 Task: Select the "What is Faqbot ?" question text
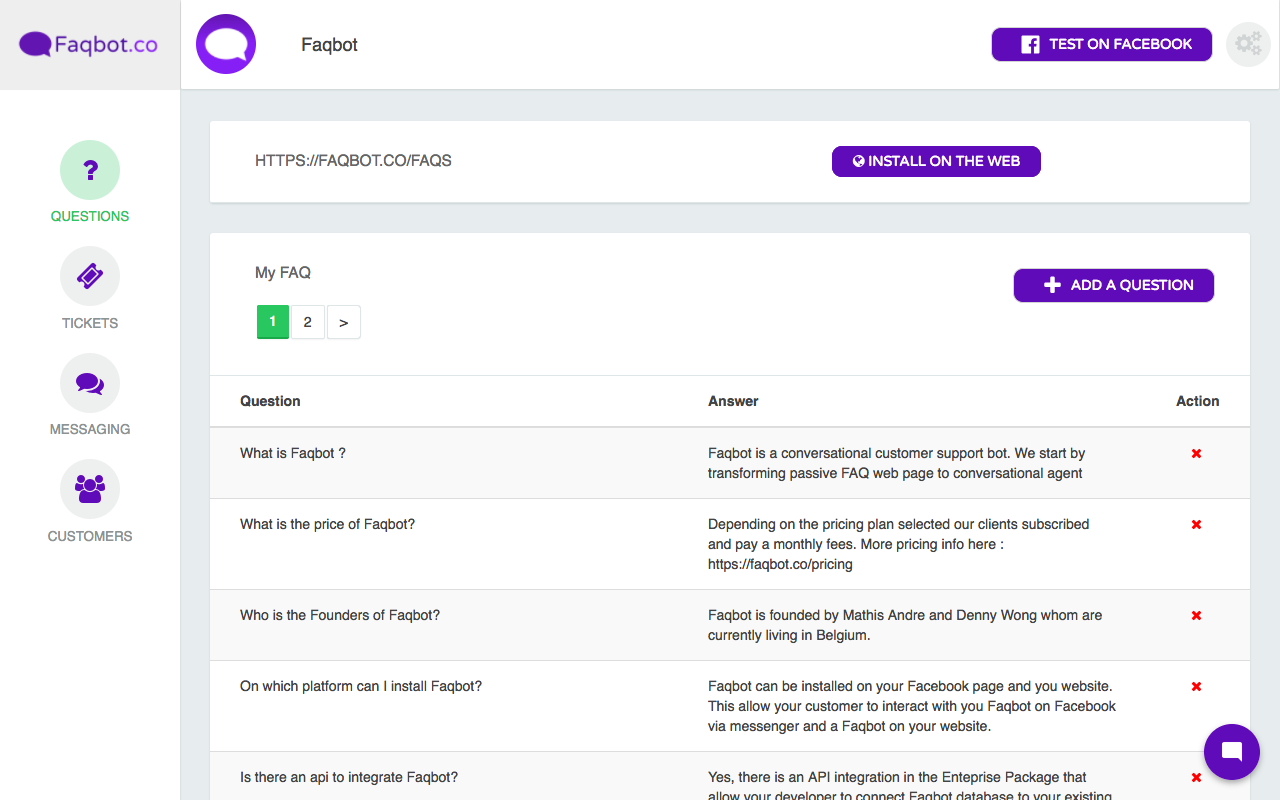293,453
